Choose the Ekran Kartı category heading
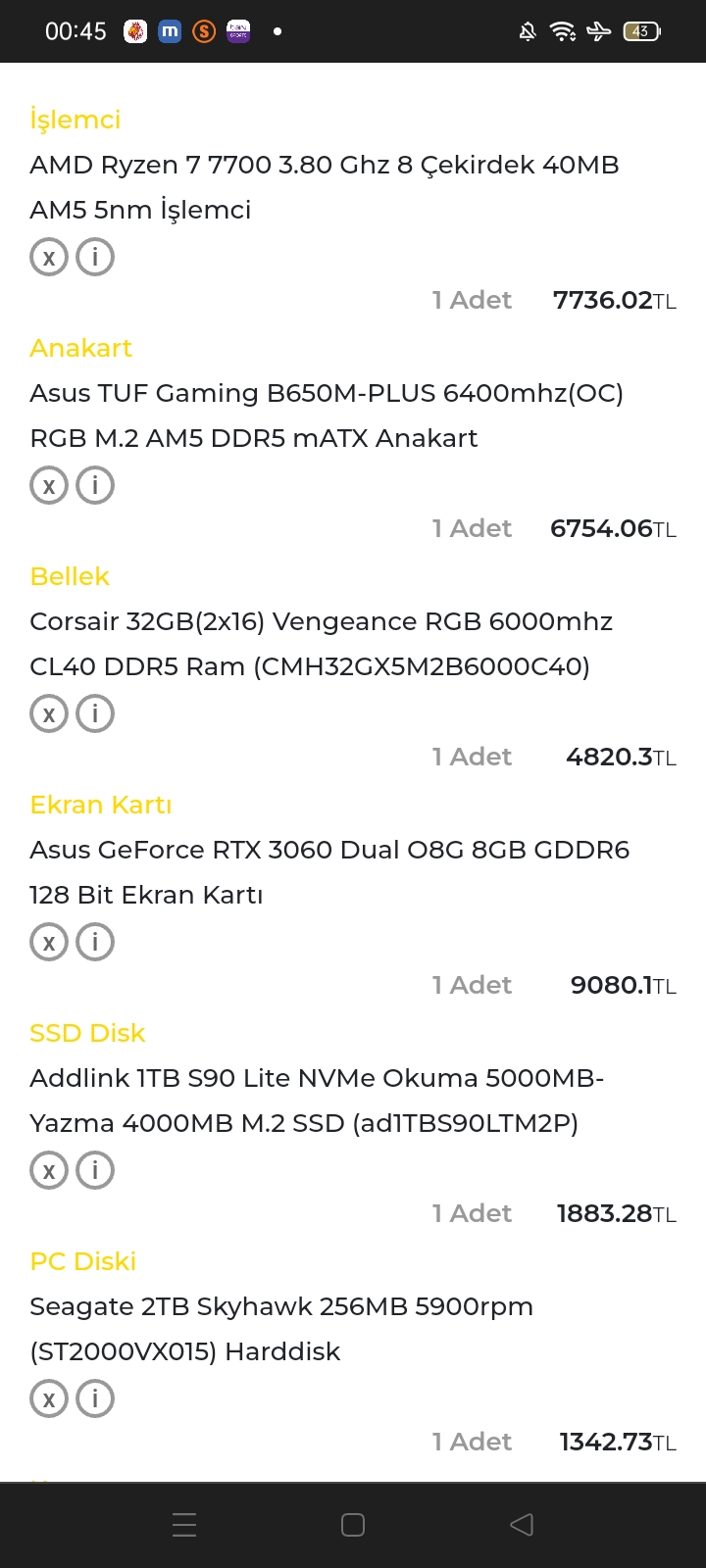Image resolution: width=706 pixels, height=1568 pixels. click(x=101, y=805)
